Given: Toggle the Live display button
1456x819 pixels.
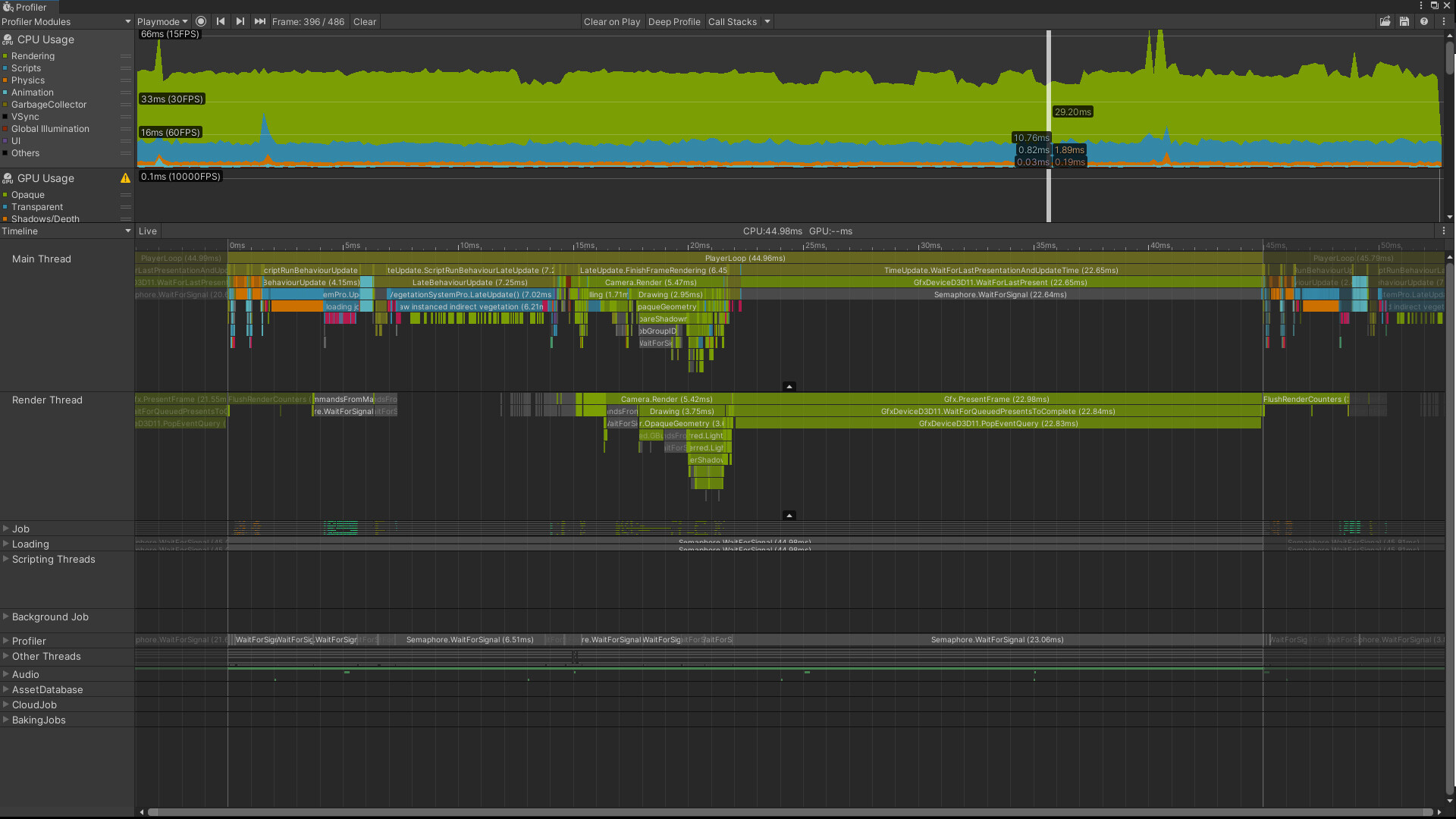Looking at the screenshot, I should 147,231.
